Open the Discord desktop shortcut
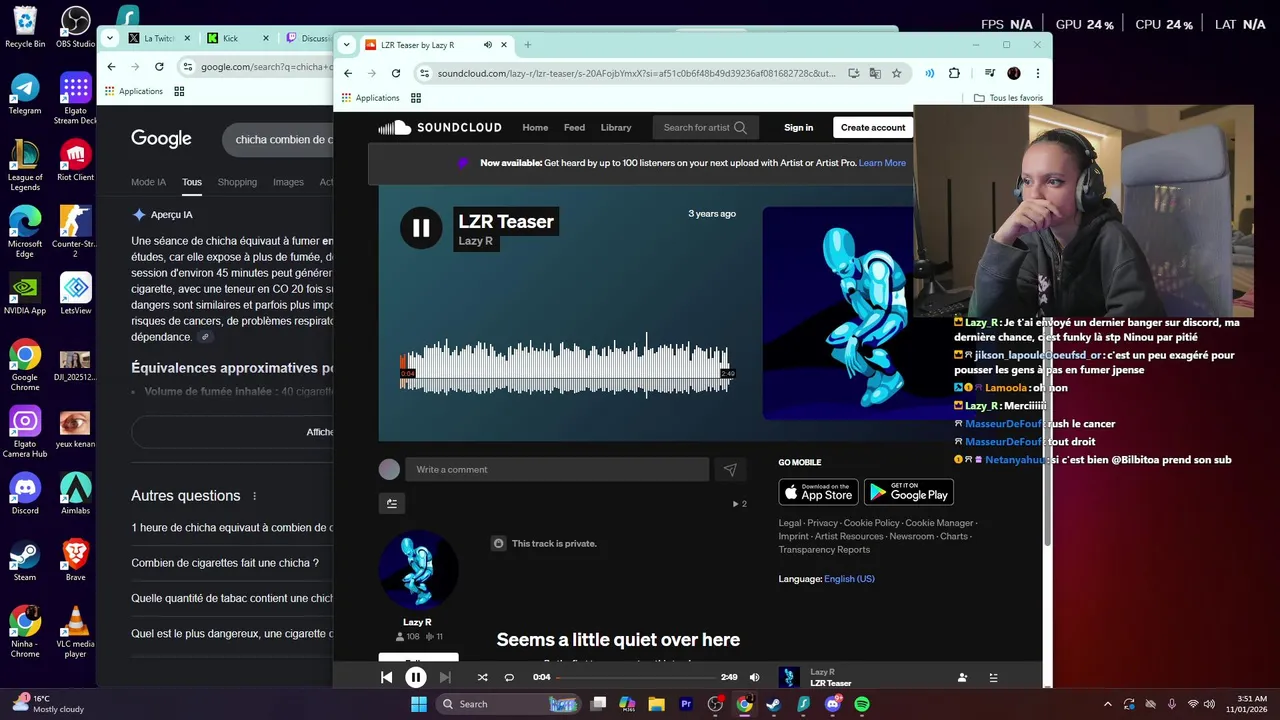1280x720 pixels. click(25, 493)
